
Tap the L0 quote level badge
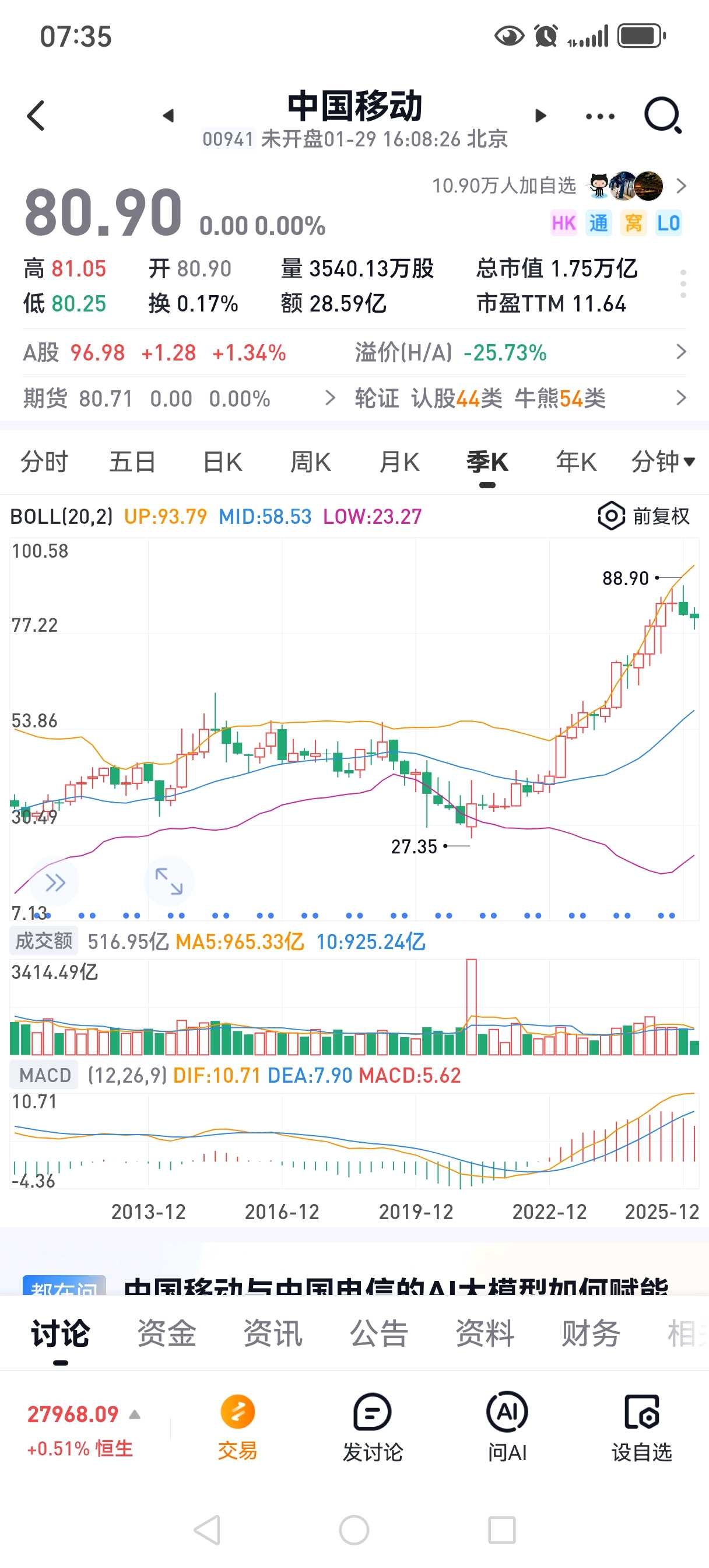(x=668, y=223)
